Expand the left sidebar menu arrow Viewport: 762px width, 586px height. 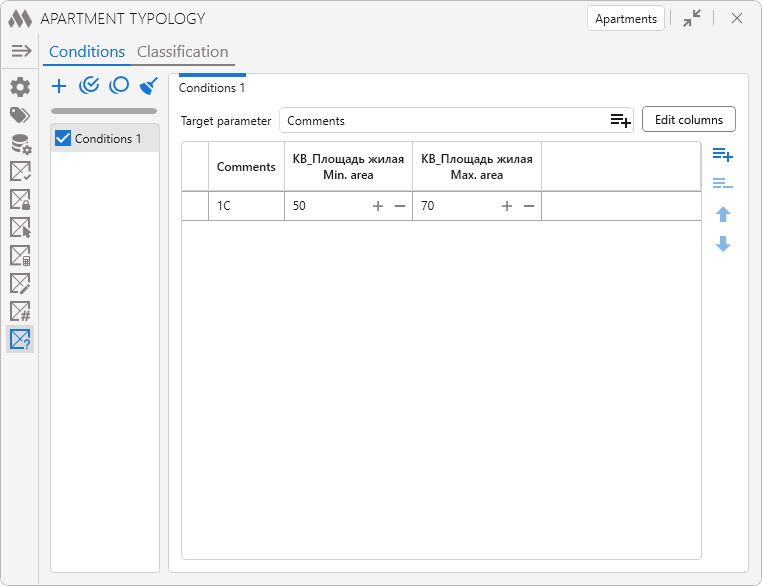tap(21, 51)
